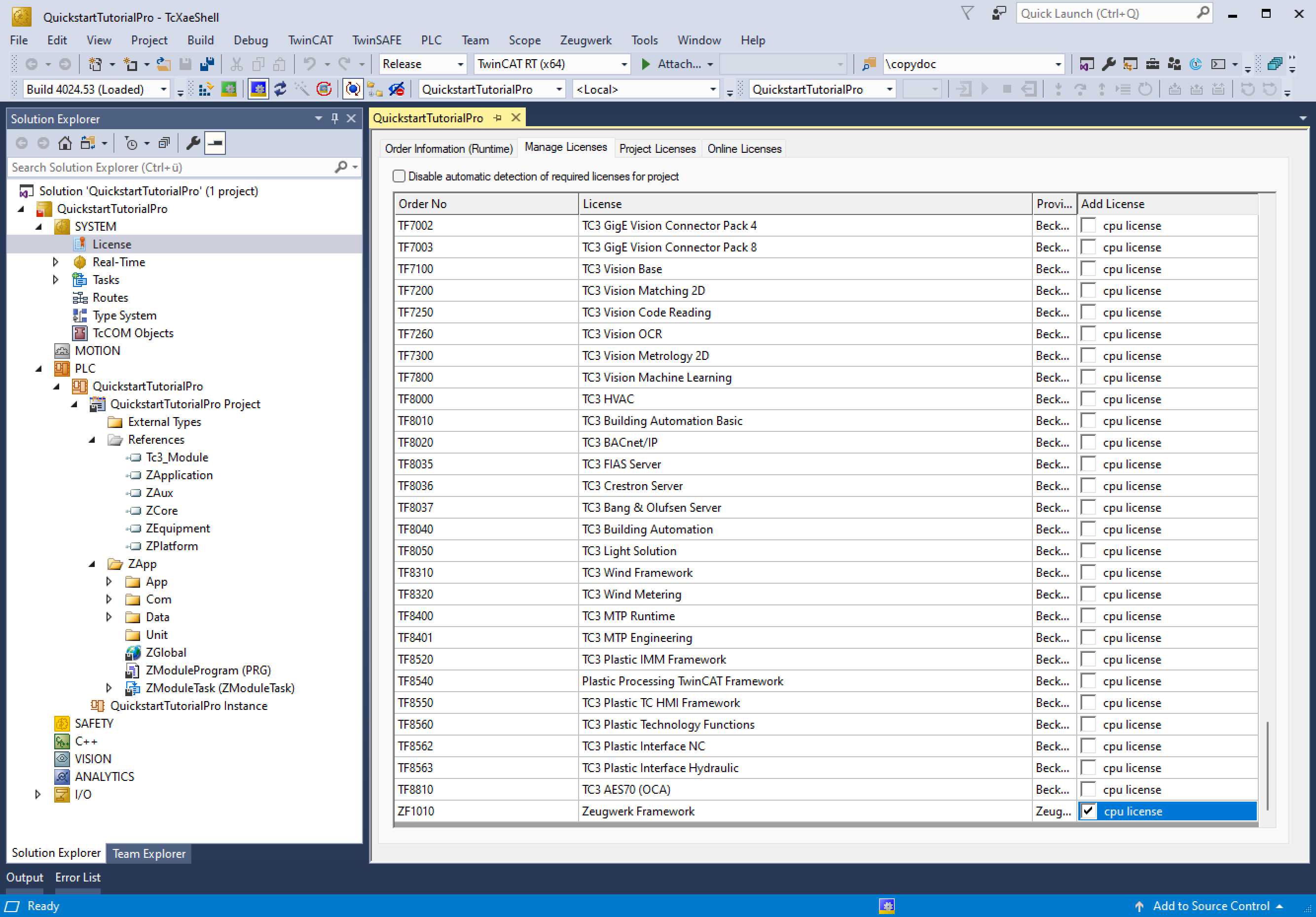
Task: Click the Properties wrench in Solution Explorer
Action: point(192,143)
